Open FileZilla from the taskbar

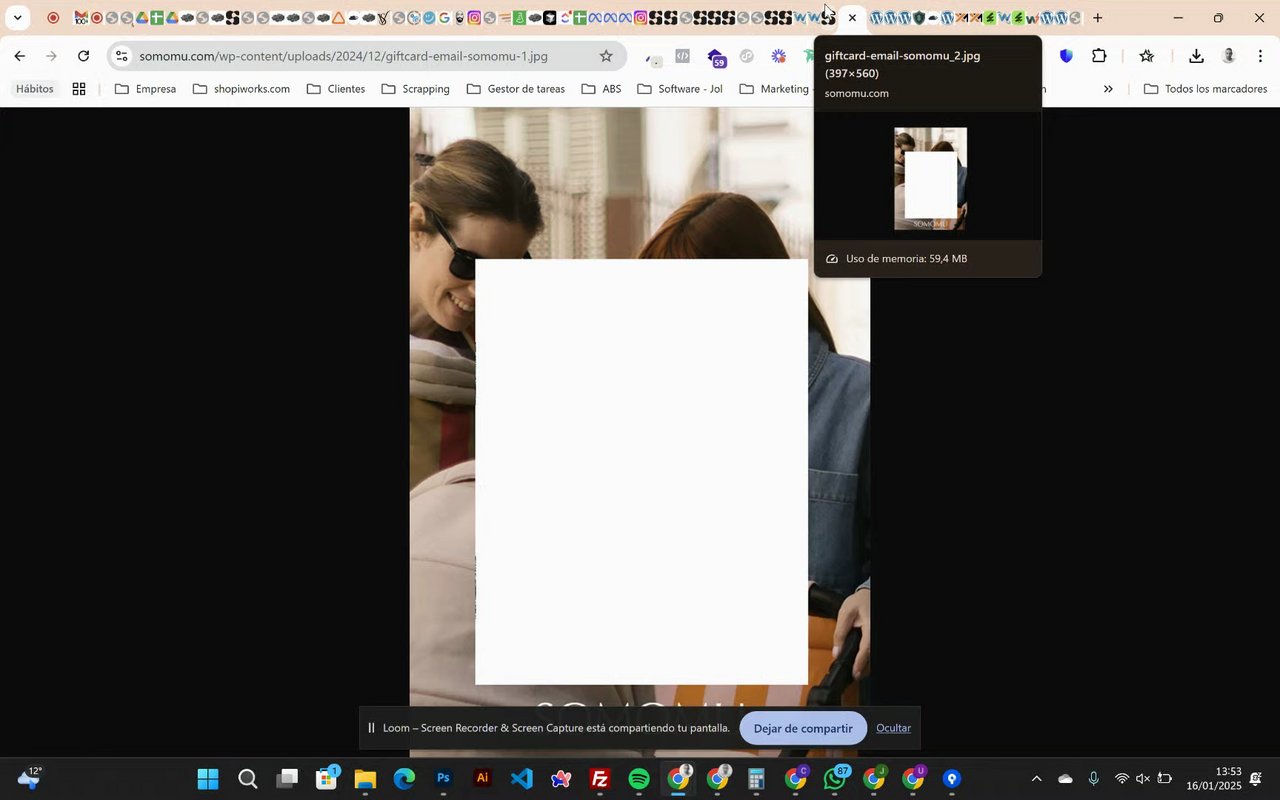600,779
